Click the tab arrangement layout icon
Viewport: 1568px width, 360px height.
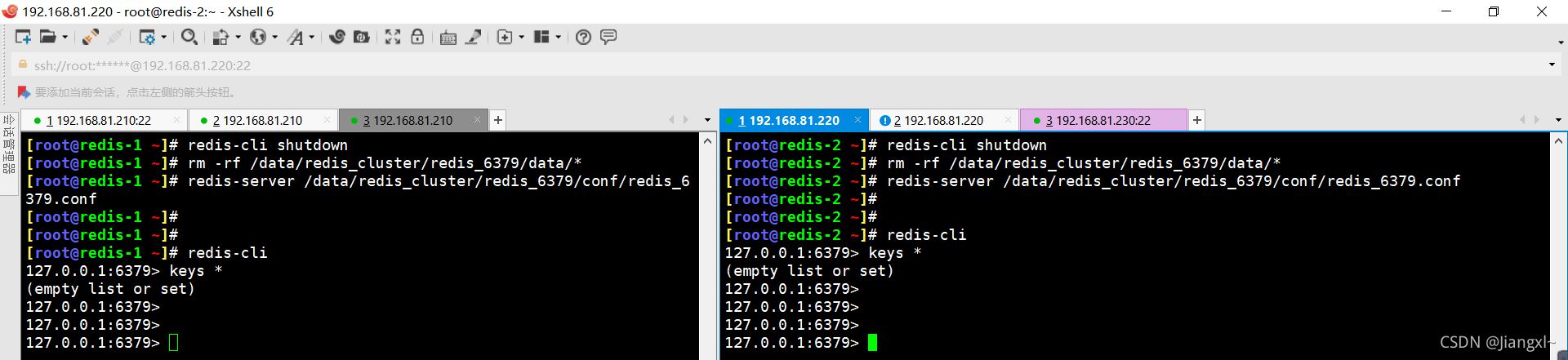tap(541, 37)
